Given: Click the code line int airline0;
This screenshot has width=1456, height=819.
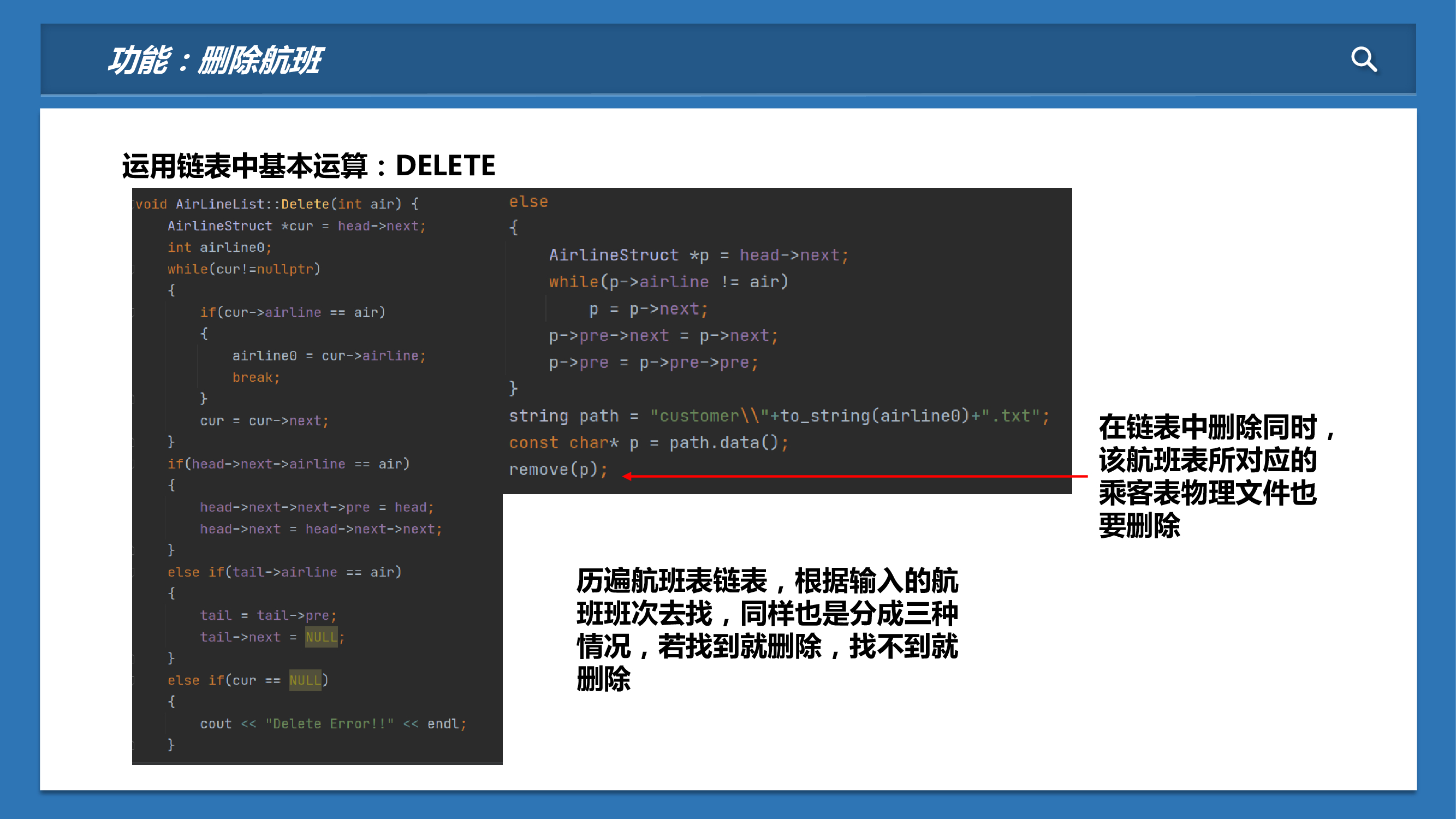Looking at the screenshot, I should tap(219, 247).
